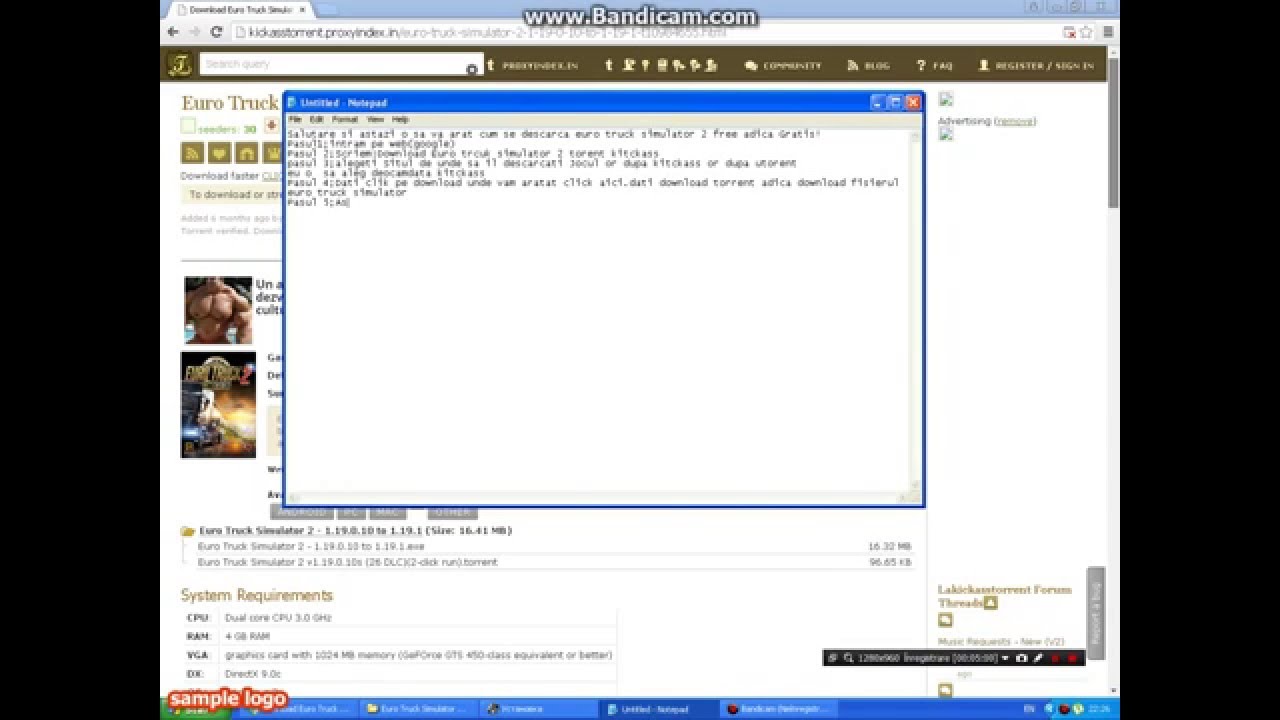Click the green verified box beside seeders
Viewport: 1280px width, 720px height.
(187, 126)
